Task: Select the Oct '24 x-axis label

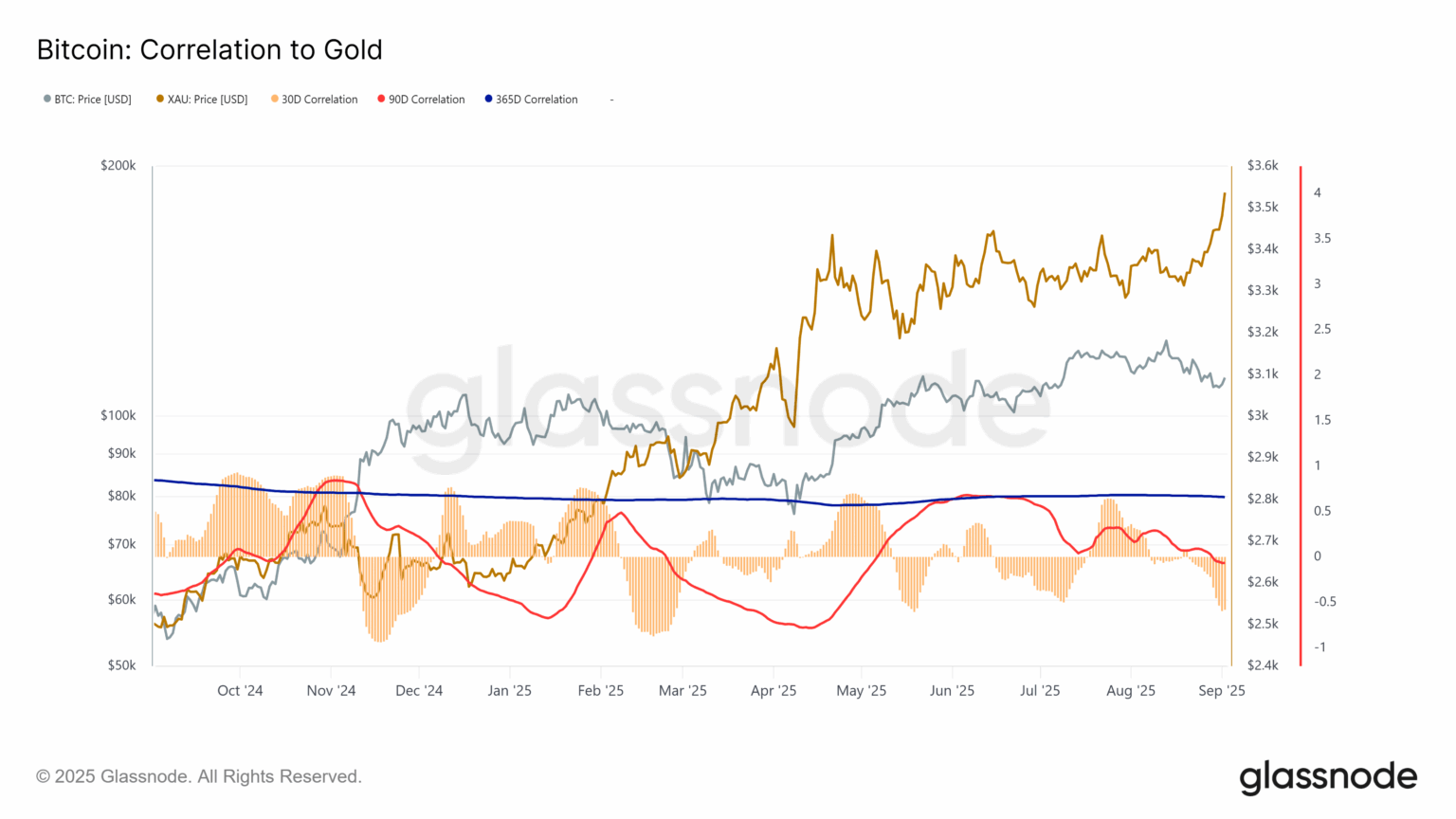Action: tap(240, 690)
